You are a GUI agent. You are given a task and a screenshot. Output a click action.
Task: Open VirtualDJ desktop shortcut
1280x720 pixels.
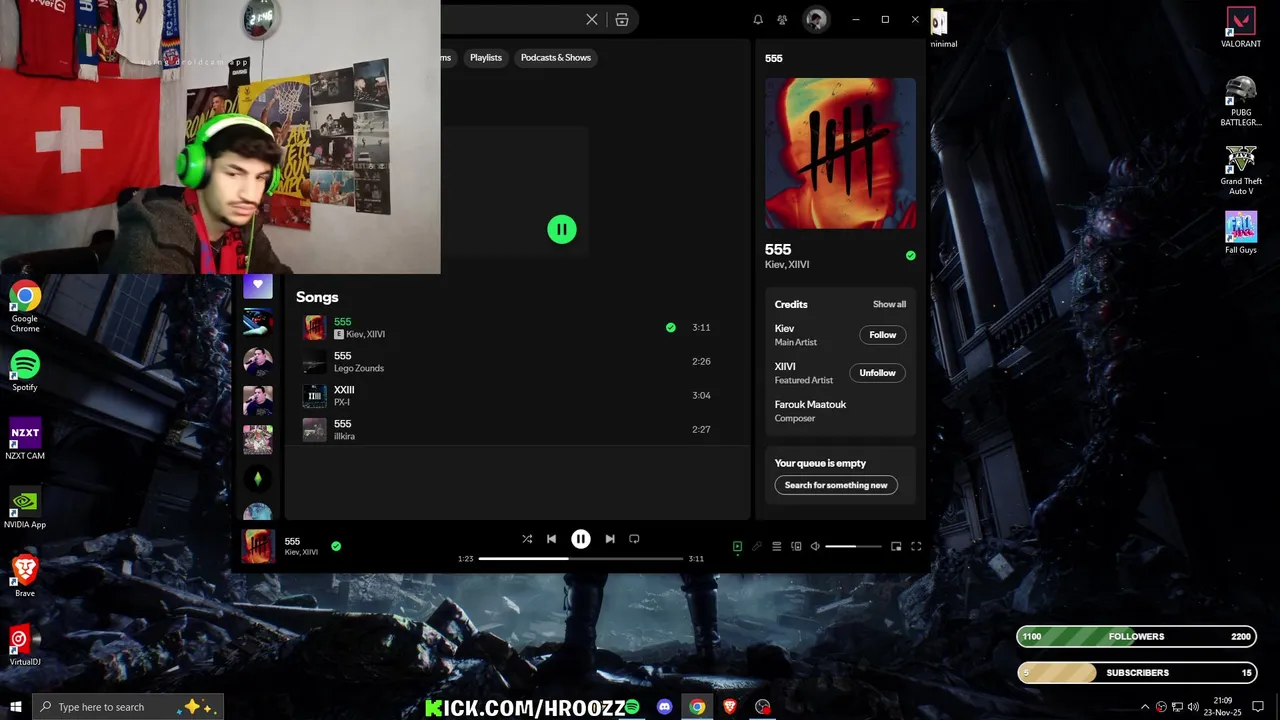click(x=25, y=645)
